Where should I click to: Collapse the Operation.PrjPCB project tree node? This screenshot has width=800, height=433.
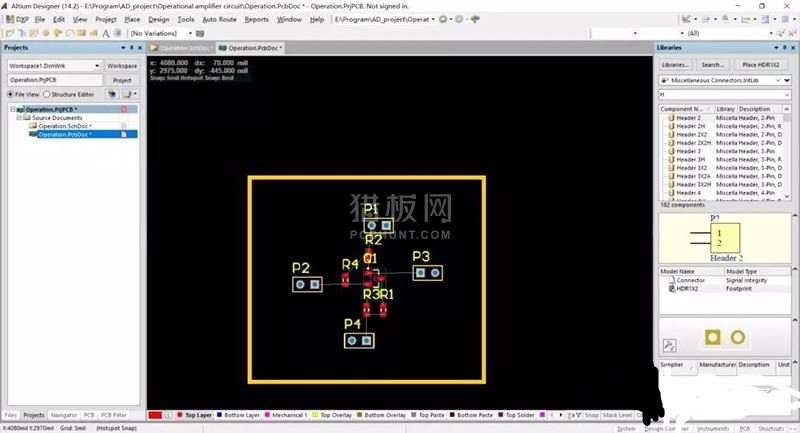click(14, 110)
